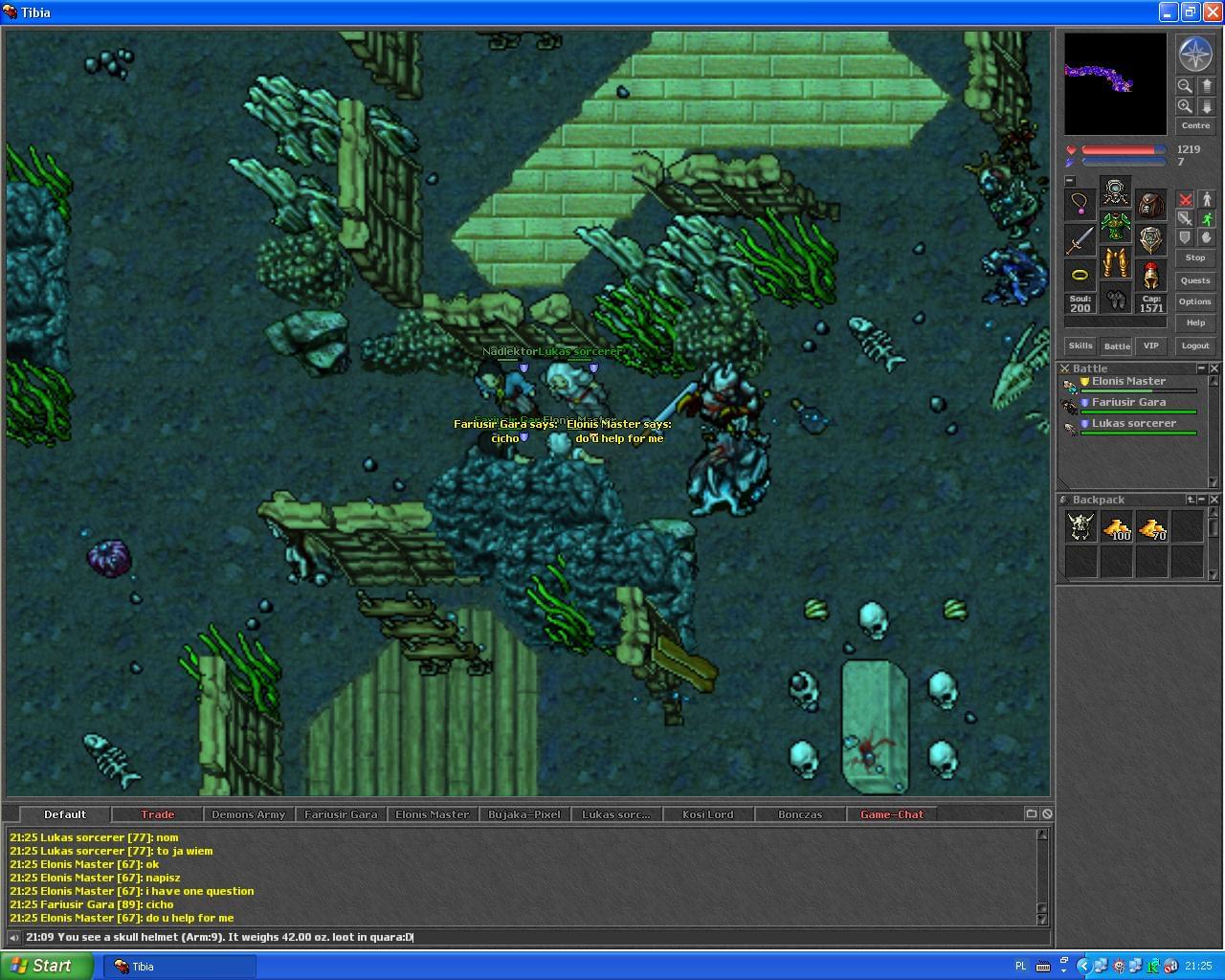Click the skull helmet in Backpack
This screenshot has width=1225, height=980.
tap(1080, 526)
